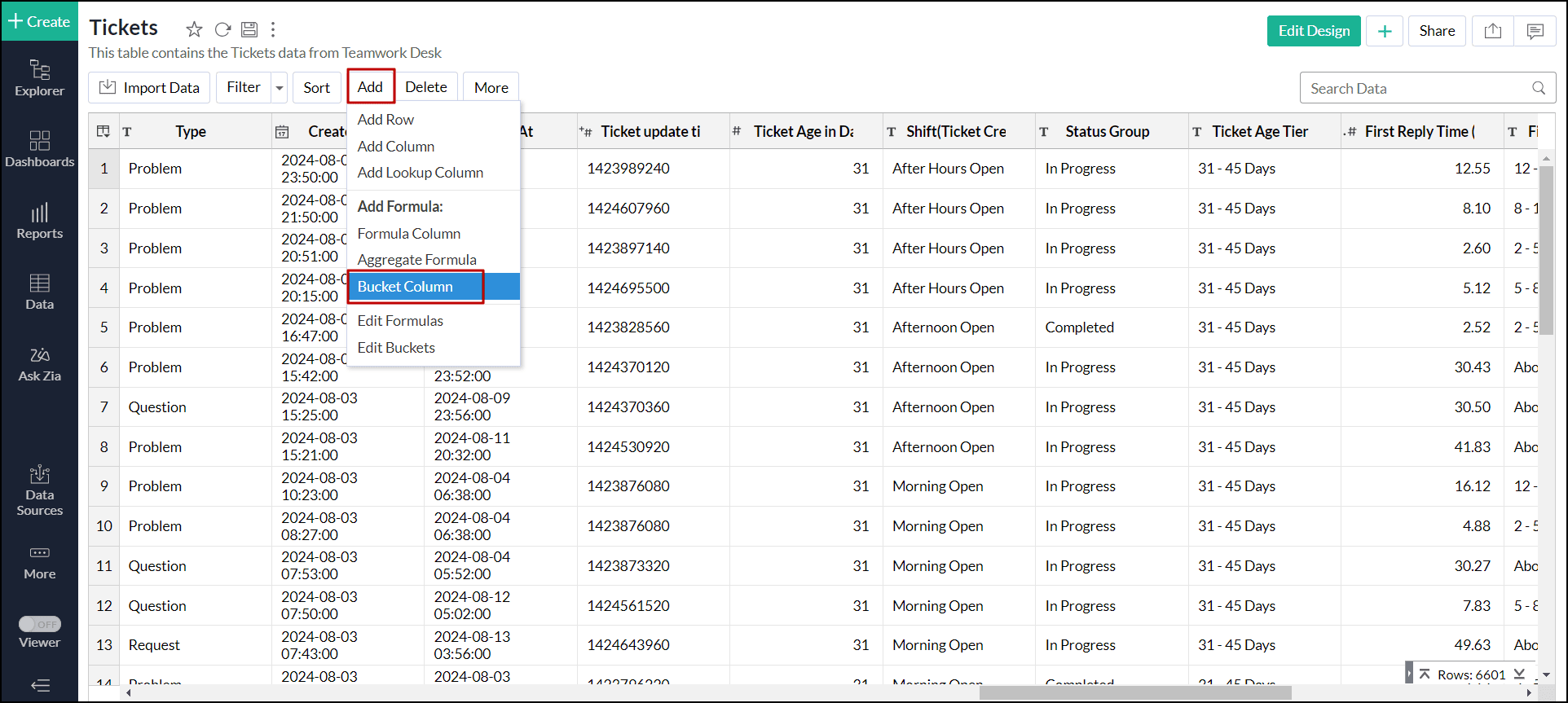Image resolution: width=1568 pixels, height=703 pixels.
Task: Open the vertical three-dot options menu
Action: tap(273, 30)
